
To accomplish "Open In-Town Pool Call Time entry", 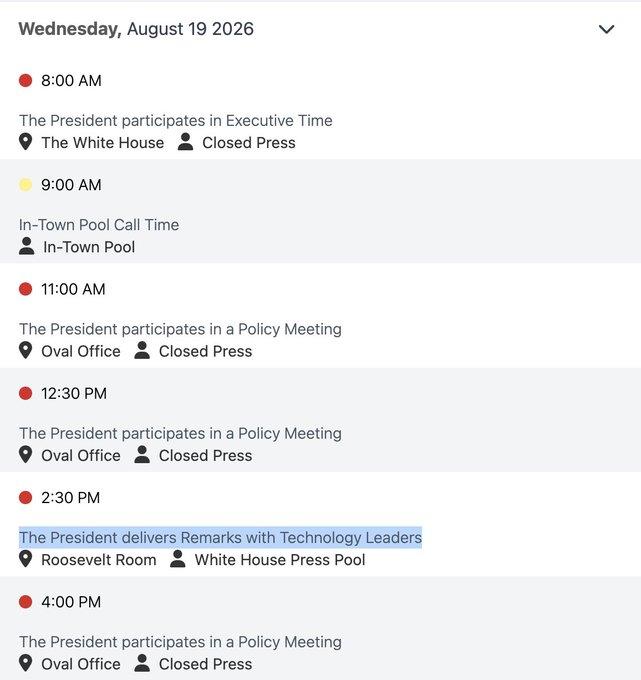I will click(x=99, y=225).
